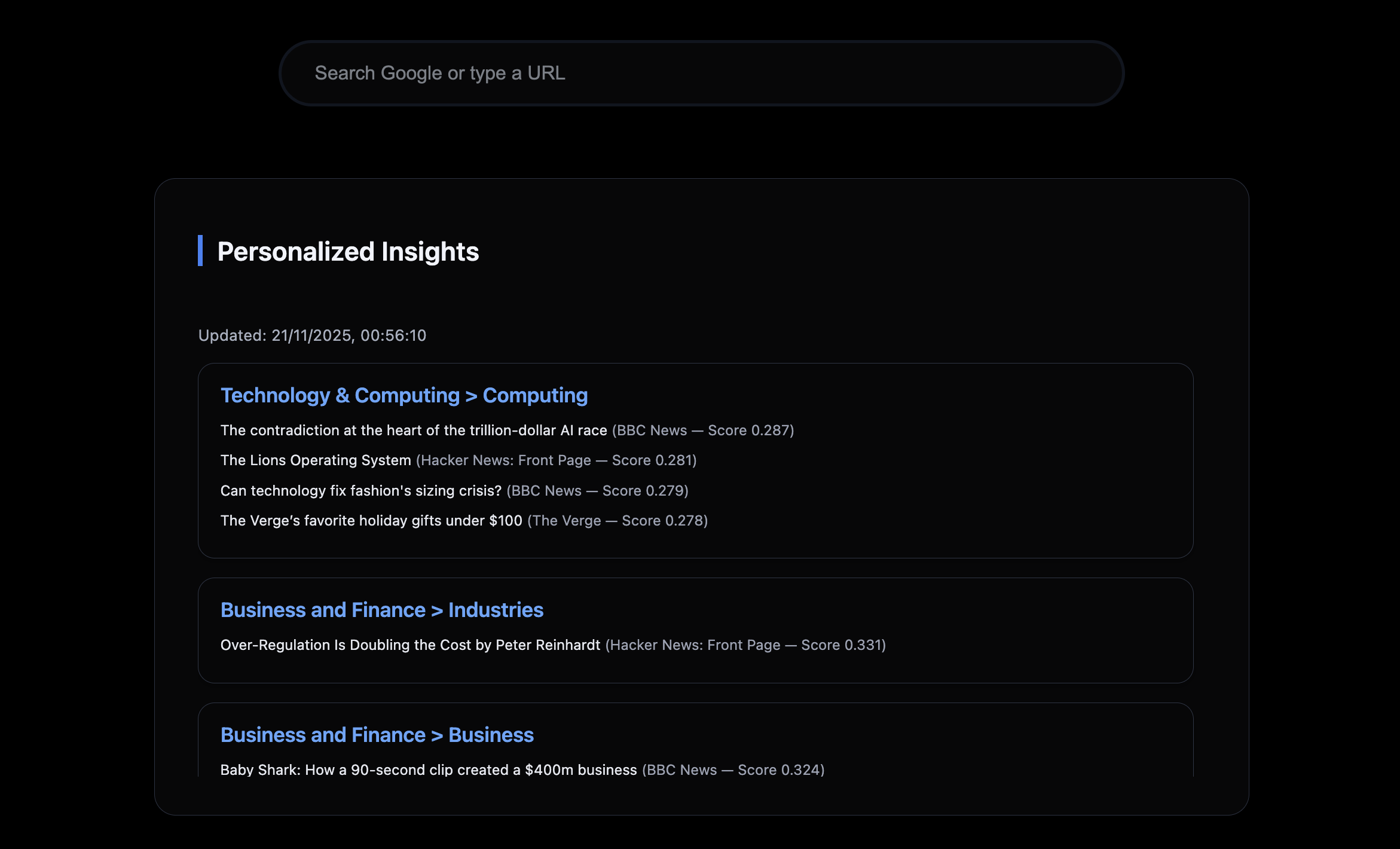This screenshot has width=1400, height=849.
Task: Click the Hacker News: Front Page — Score 0.281 label
Action: (x=557, y=460)
